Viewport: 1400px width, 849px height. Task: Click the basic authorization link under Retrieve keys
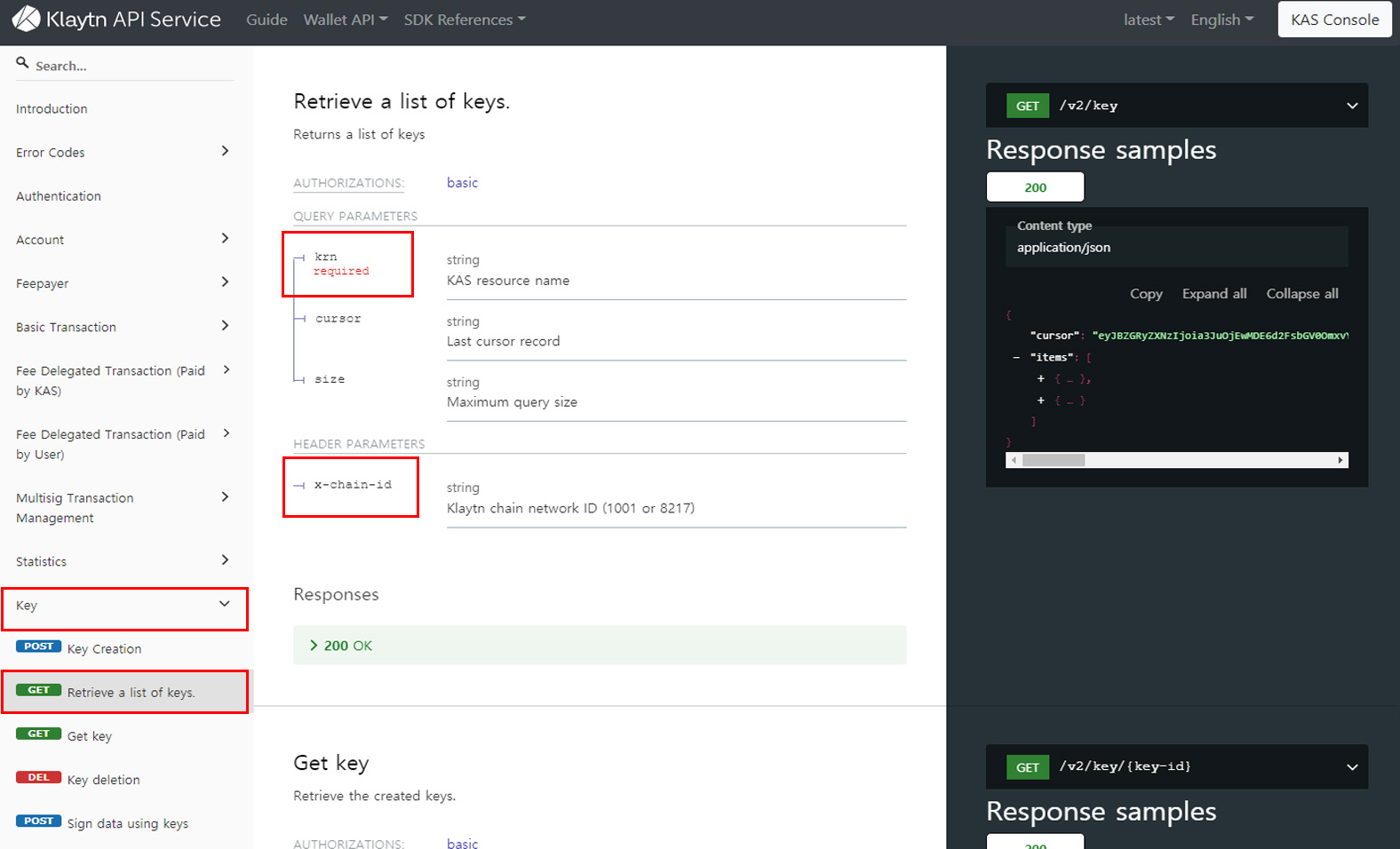coord(462,182)
